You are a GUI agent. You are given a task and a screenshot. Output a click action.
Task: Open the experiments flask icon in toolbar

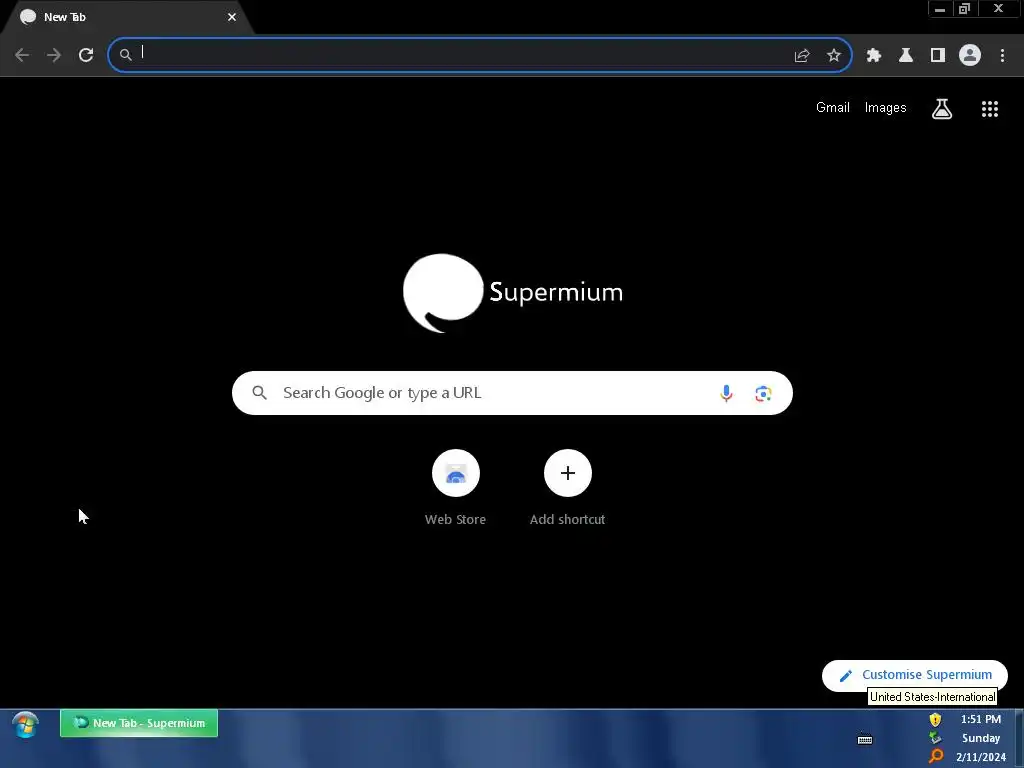pyautogui.click(x=906, y=56)
